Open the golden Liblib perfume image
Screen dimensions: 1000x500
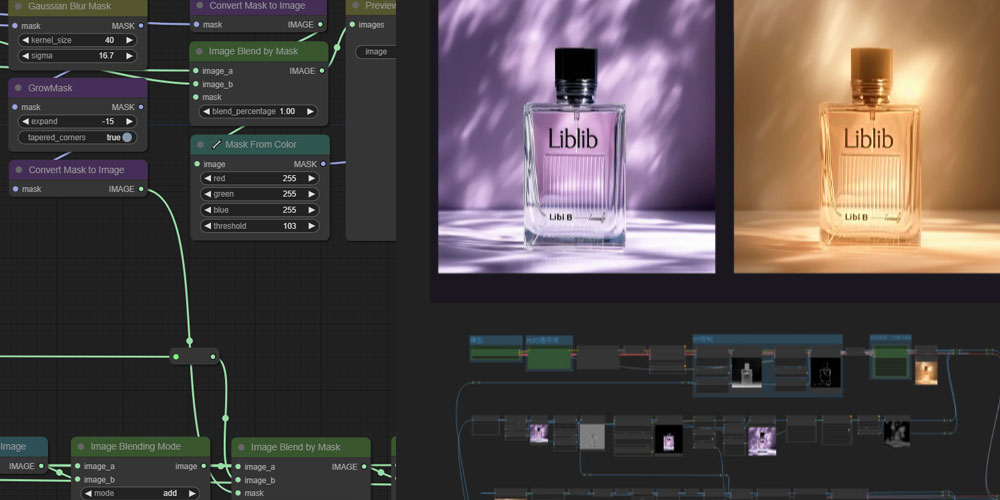click(867, 136)
